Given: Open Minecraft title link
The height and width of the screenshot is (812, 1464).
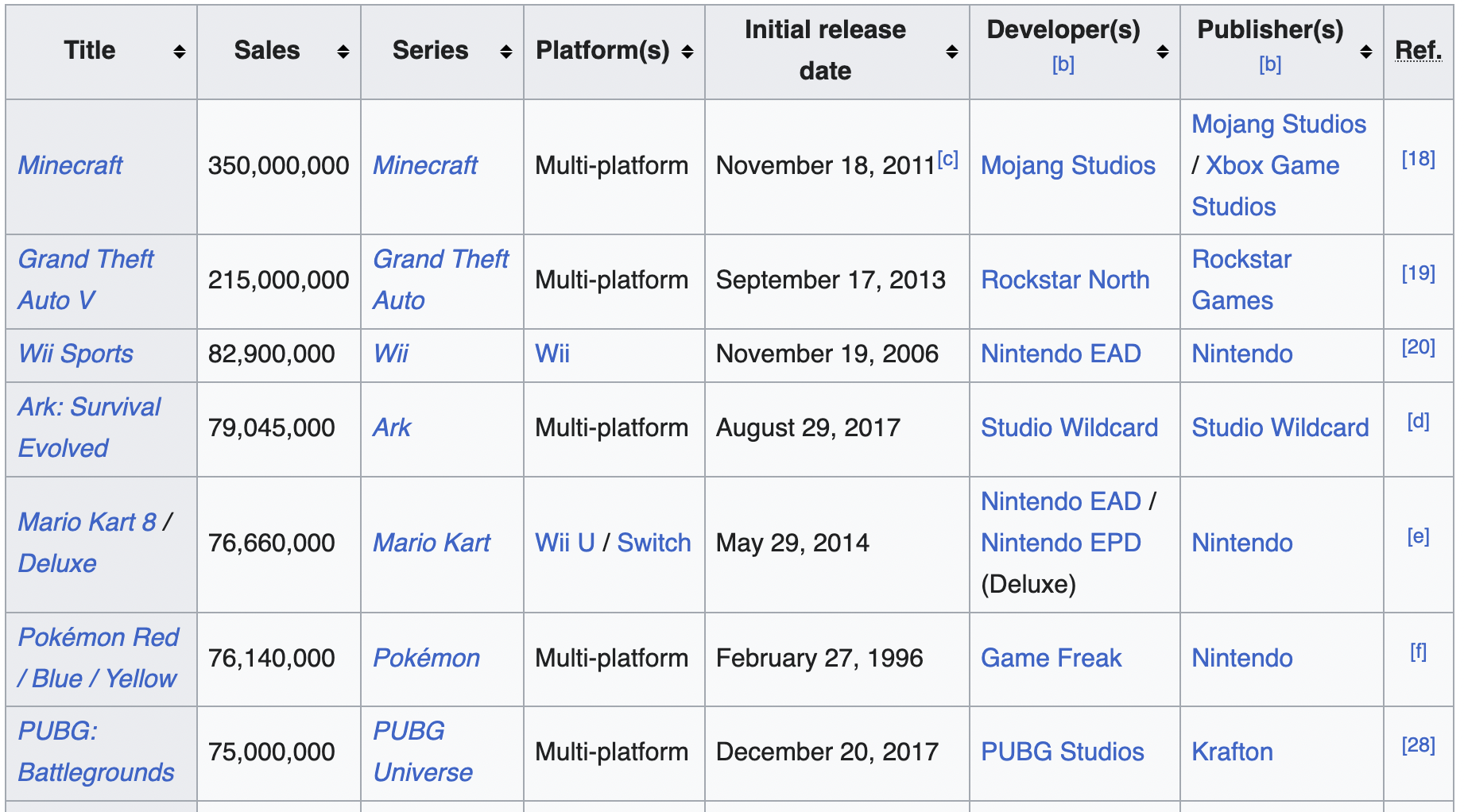Looking at the screenshot, I should click(70, 165).
